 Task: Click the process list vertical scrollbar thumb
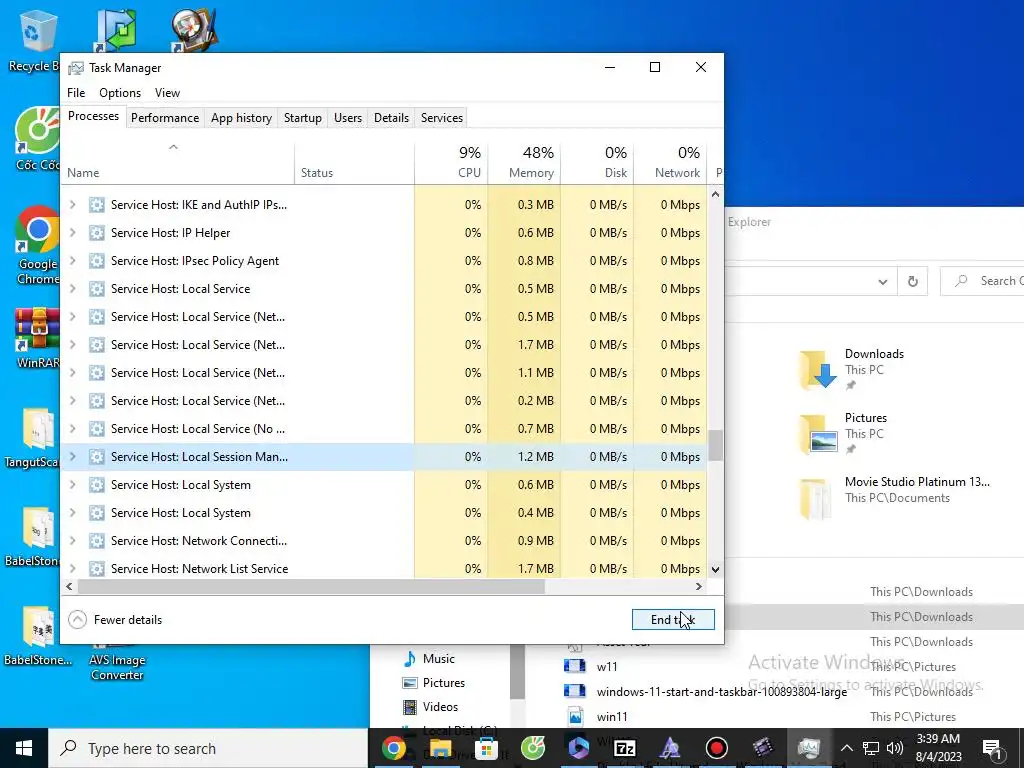tap(715, 445)
